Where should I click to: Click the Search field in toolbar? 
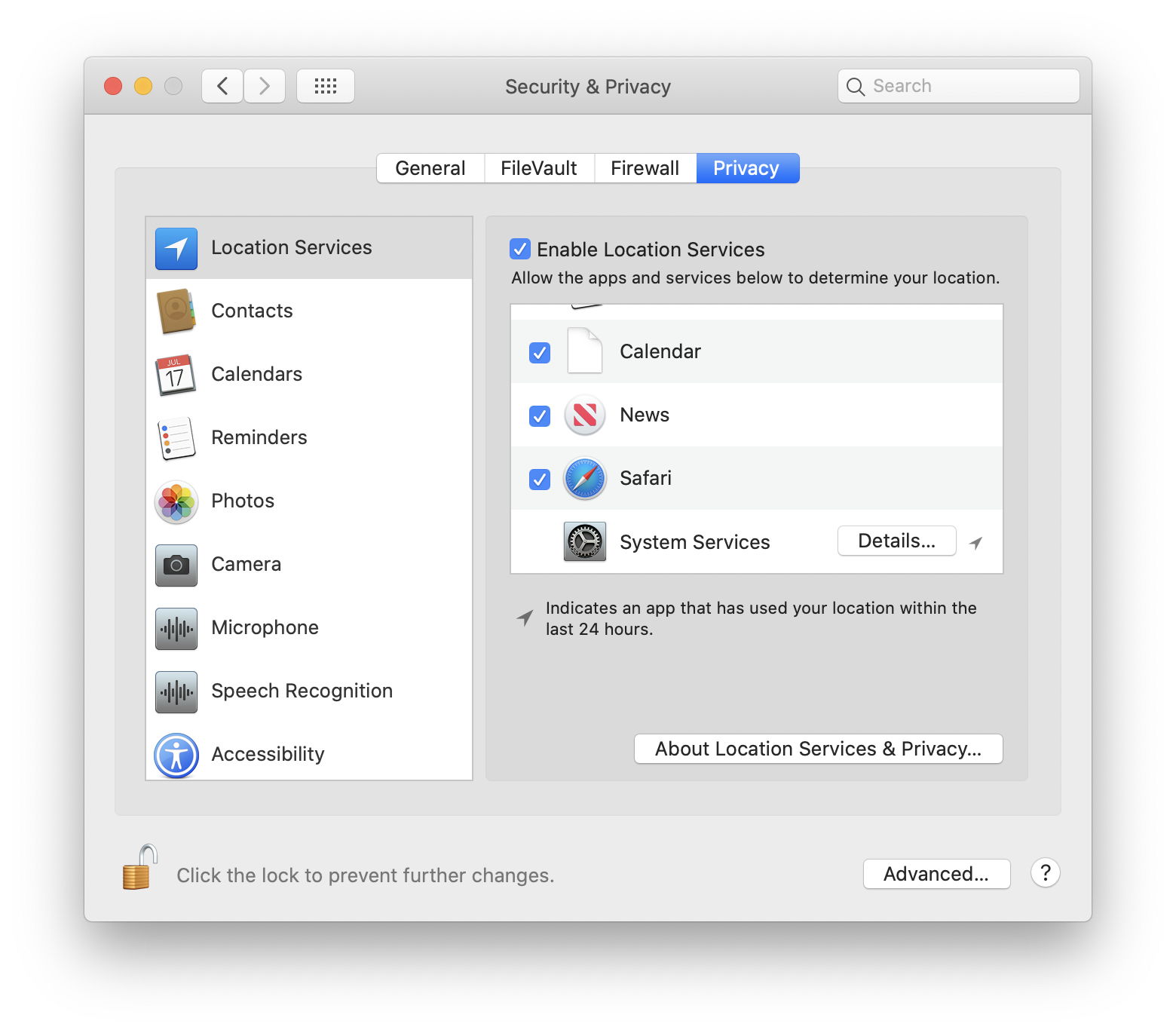coord(958,86)
